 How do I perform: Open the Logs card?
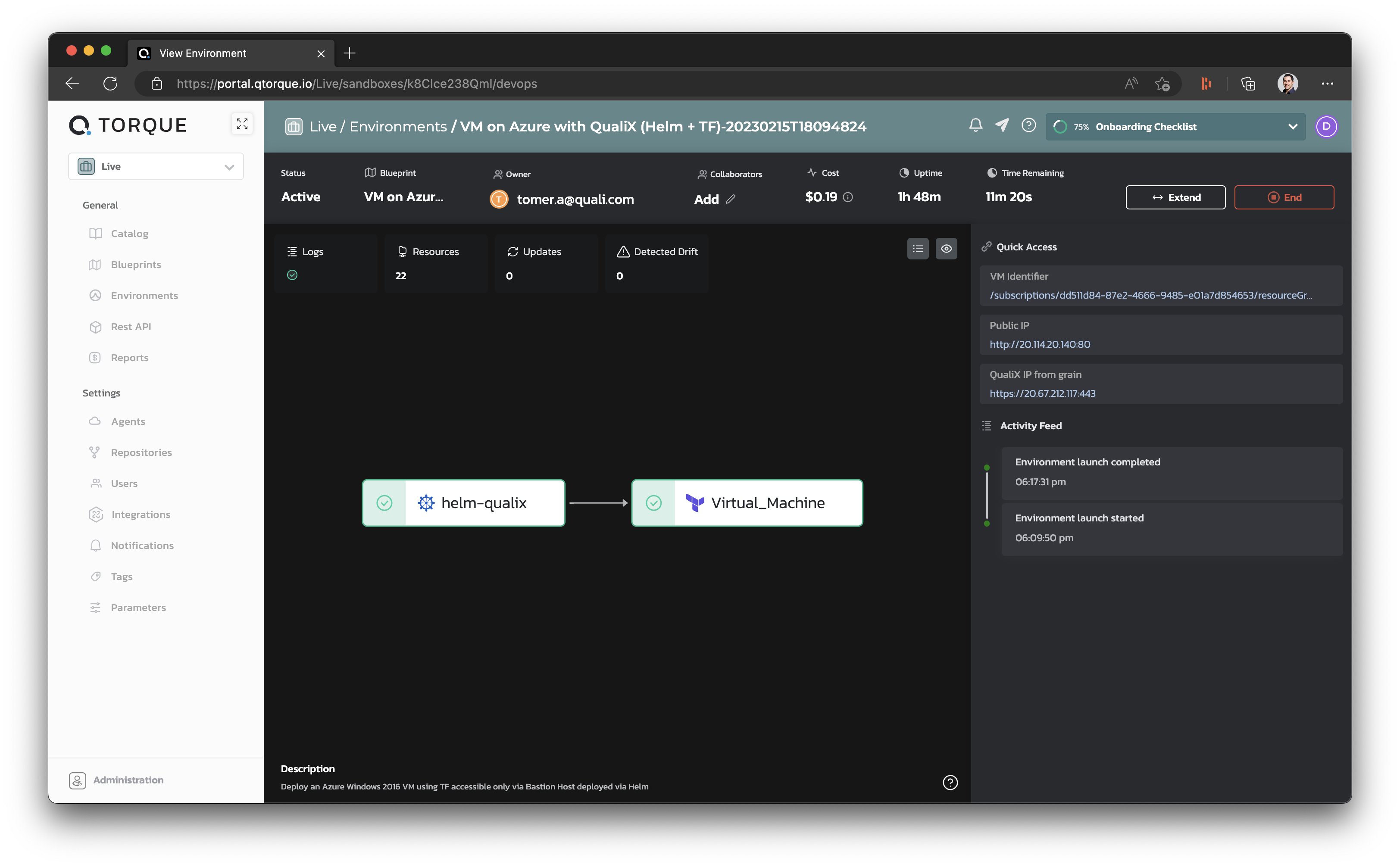point(325,264)
